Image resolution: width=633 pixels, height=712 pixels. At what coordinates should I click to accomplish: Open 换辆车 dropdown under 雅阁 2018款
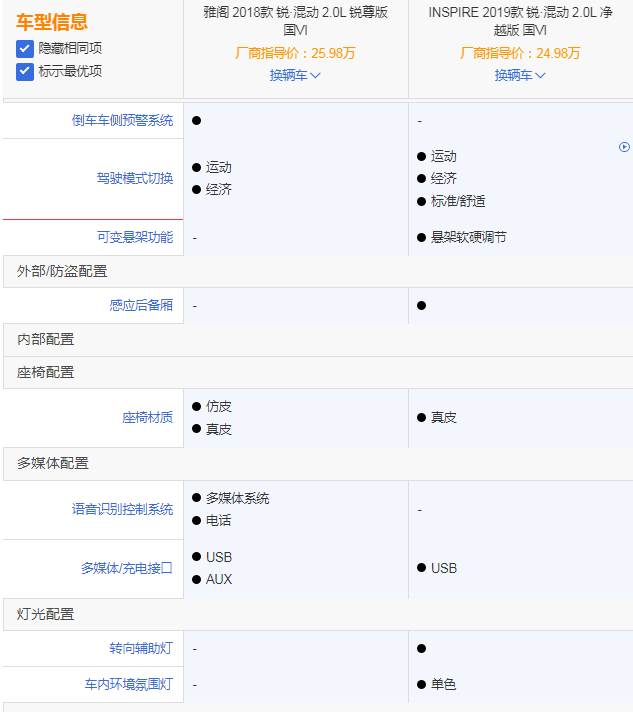coord(295,75)
